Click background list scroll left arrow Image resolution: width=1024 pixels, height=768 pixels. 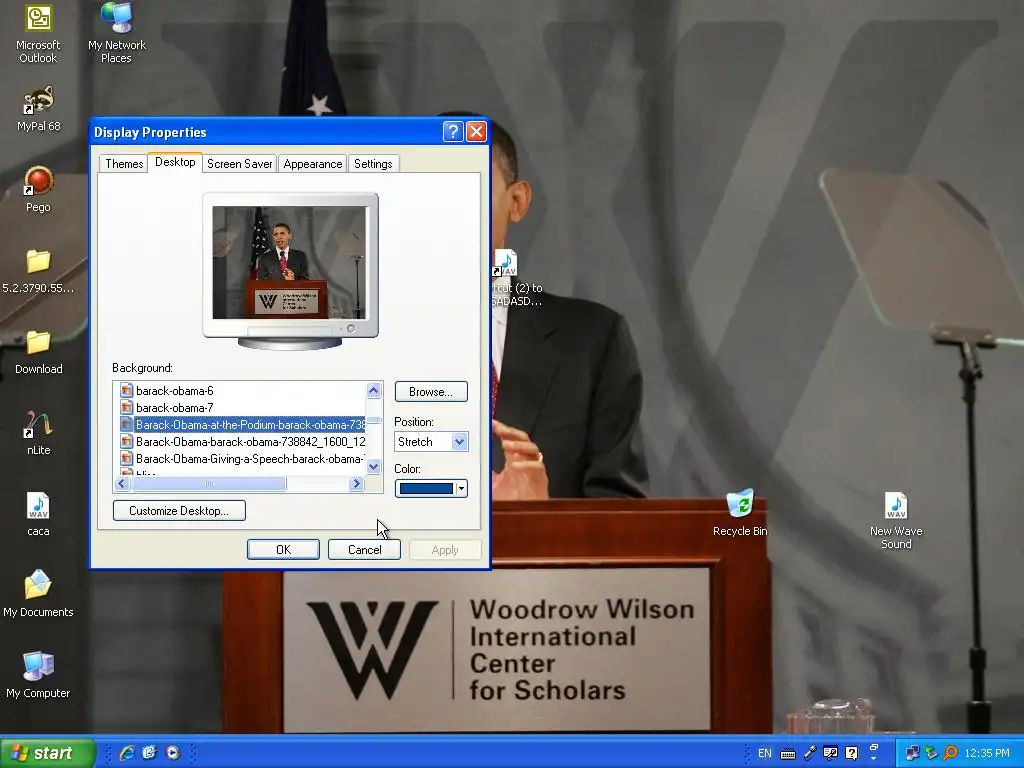coord(121,484)
